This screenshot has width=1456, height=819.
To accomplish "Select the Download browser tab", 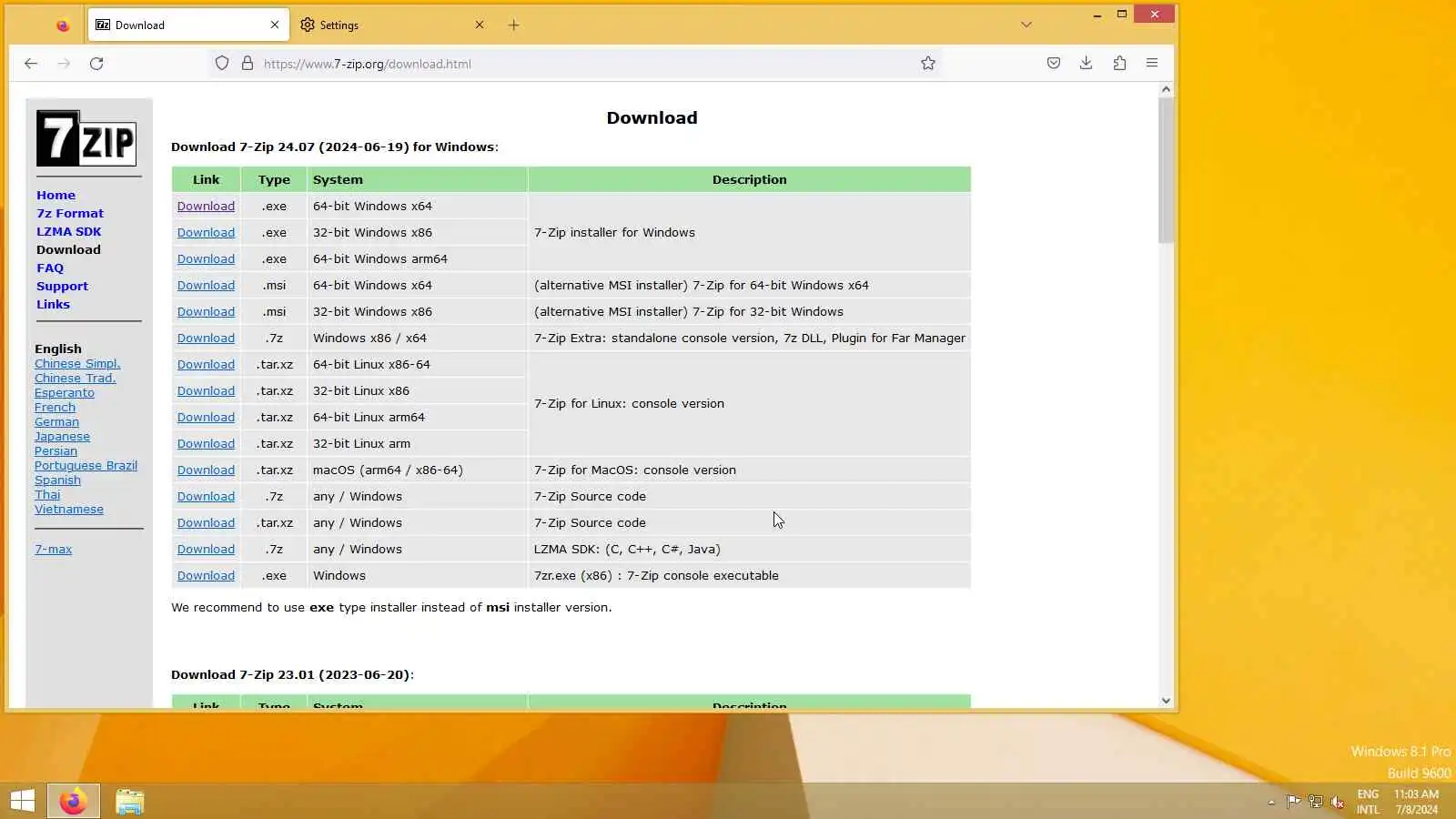I will click(188, 25).
